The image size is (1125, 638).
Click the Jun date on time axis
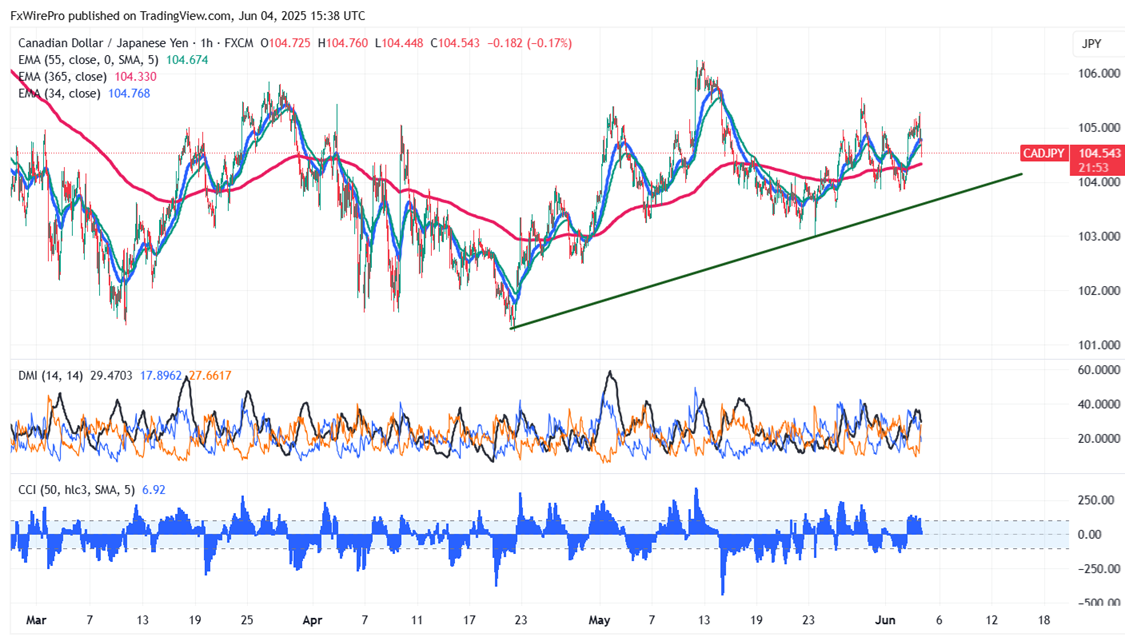[x=885, y=620]
